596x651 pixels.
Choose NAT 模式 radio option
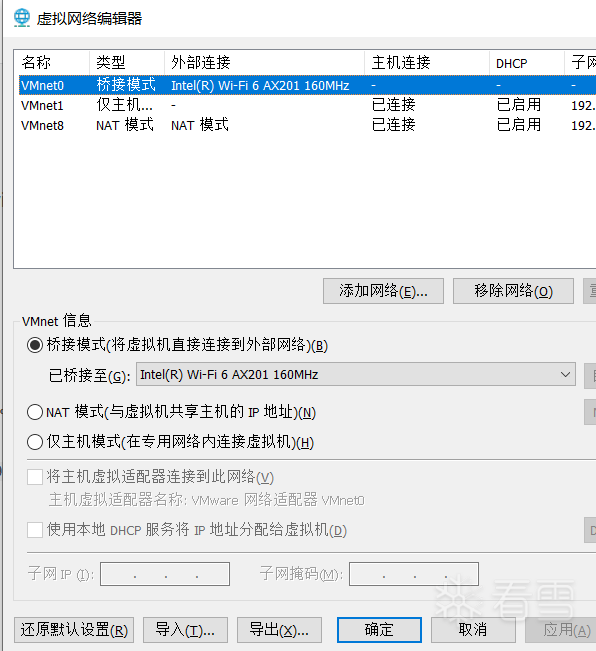35,412
